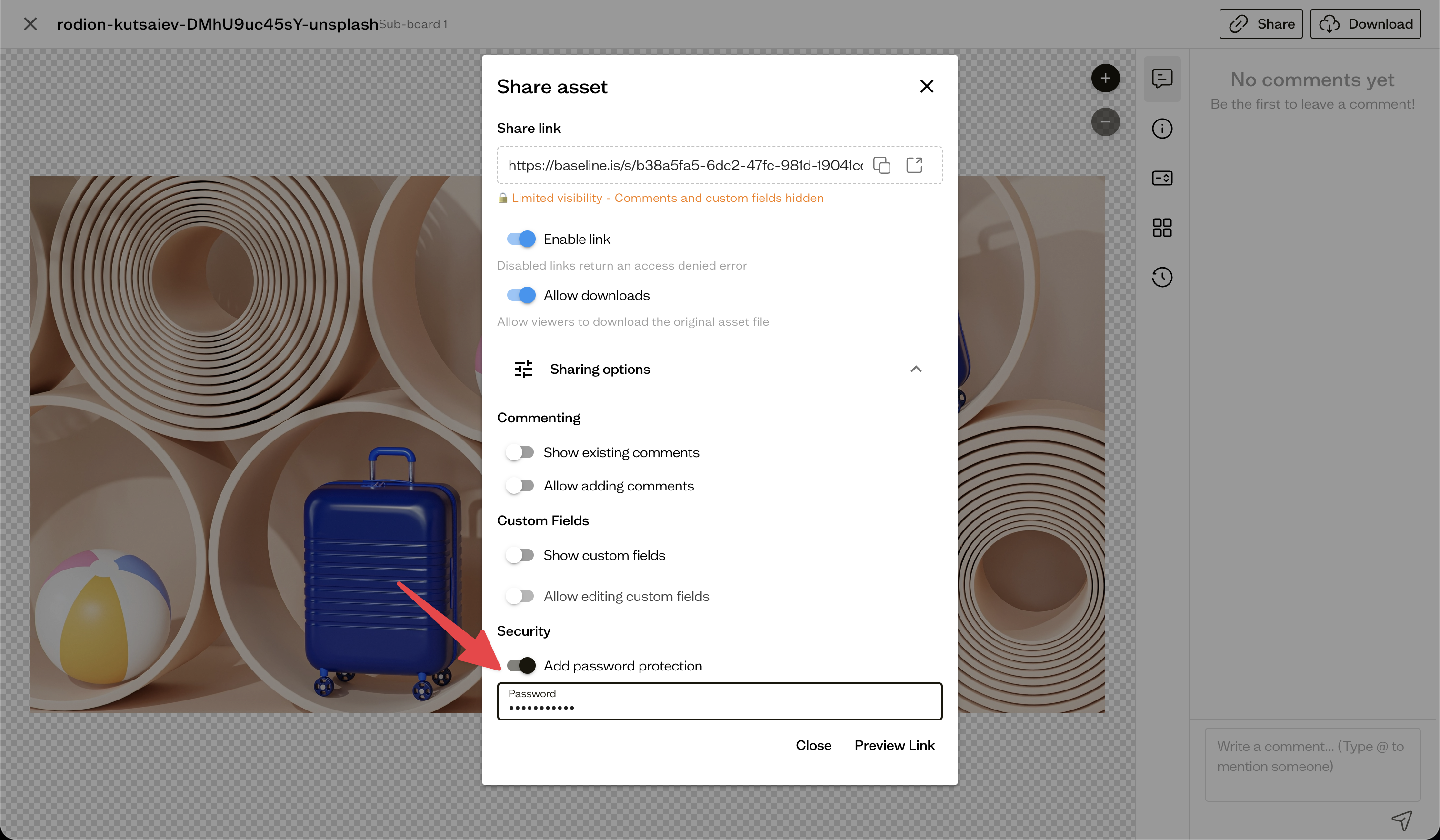Click the 'Share asset' dialog heading
The image size is (1440, 840).
pyautogui.click(x=552, y=87)
